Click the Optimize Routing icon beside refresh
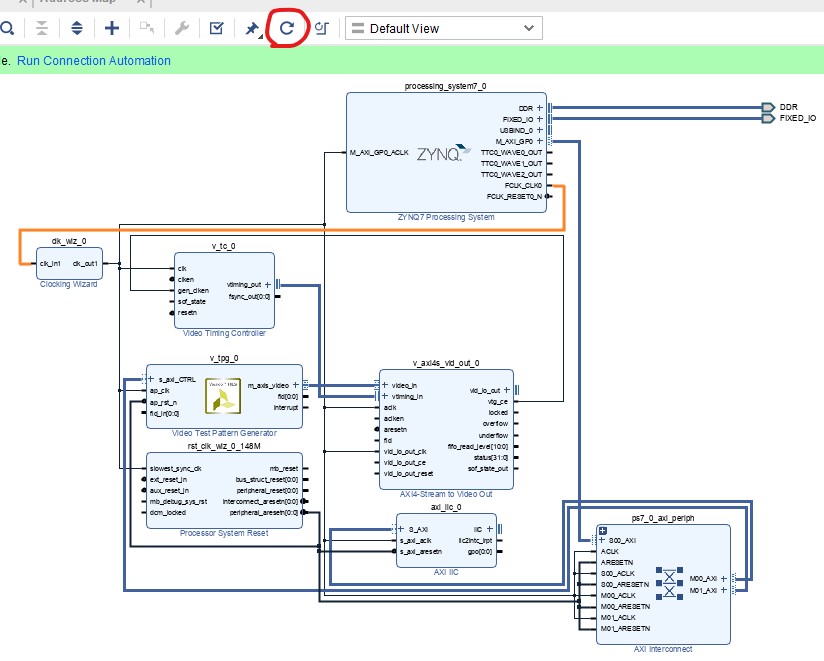 [x=321, y=28]
